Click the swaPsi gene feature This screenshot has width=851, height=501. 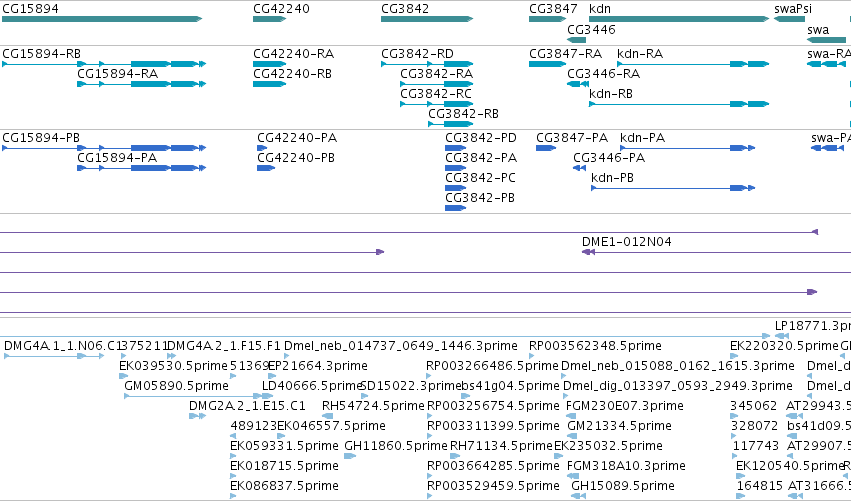(x=789, y=19)
